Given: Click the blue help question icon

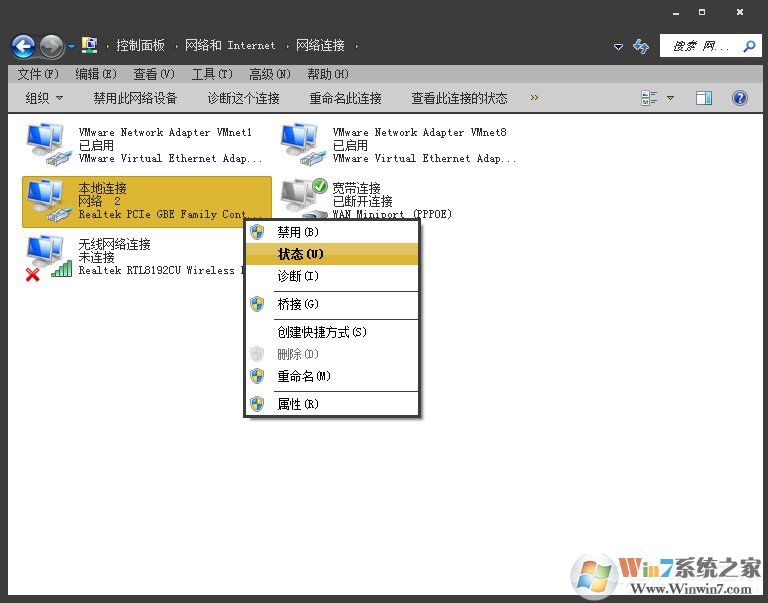Looking at the screenshot, I should click(x=740, y=98).
